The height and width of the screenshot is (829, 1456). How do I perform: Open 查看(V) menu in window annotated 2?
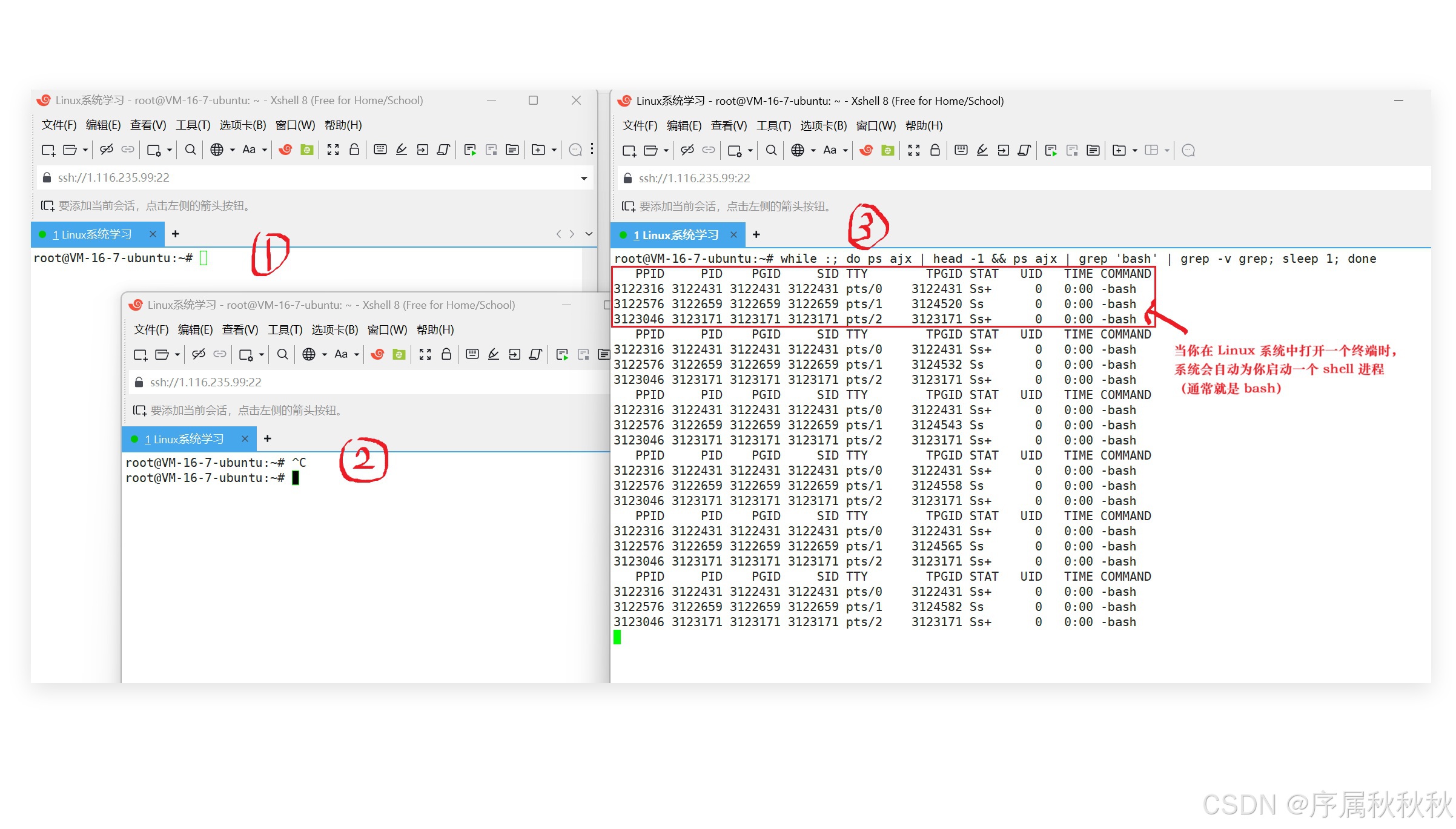click(240, 330)
